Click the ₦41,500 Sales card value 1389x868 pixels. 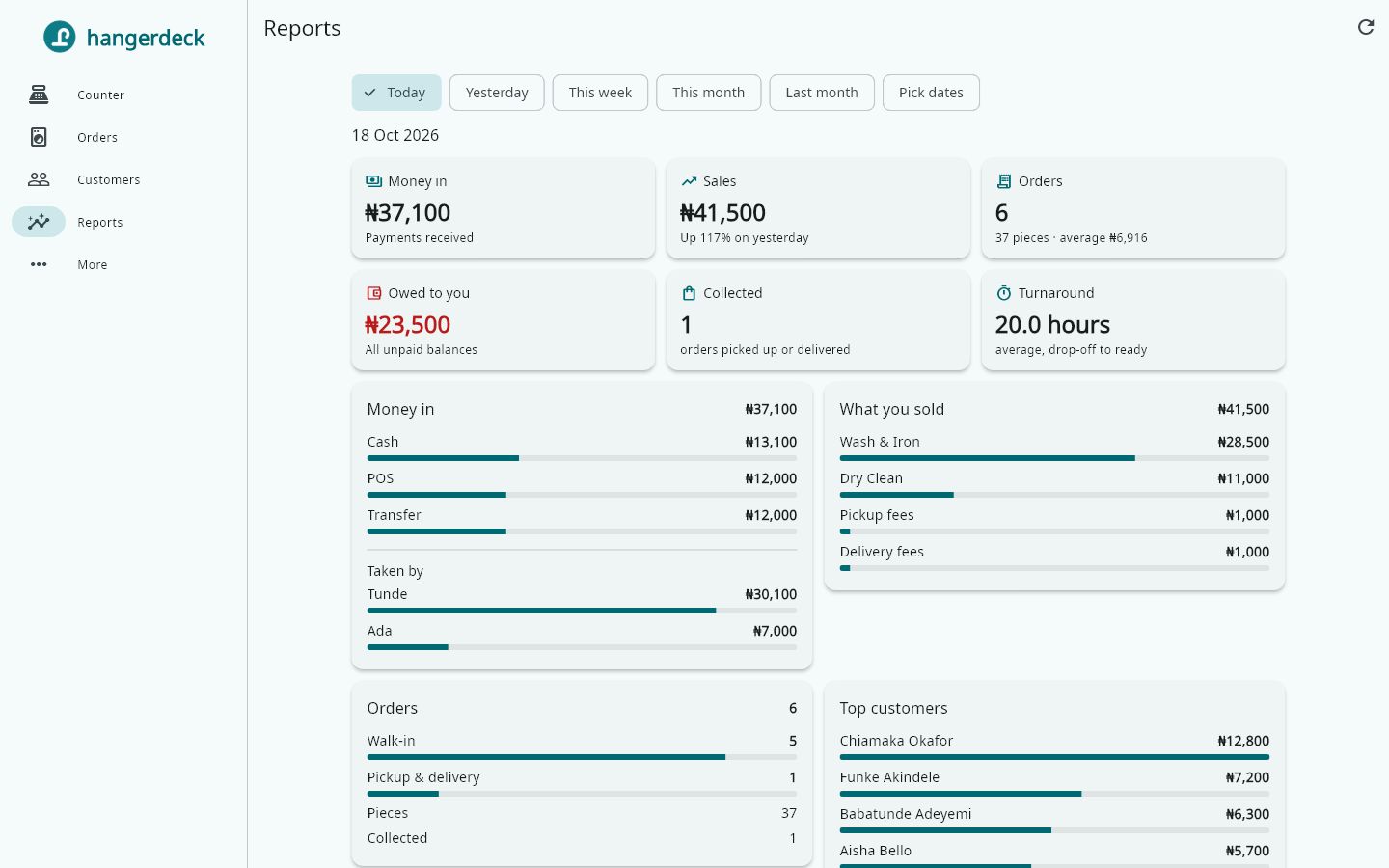point(722,213)
